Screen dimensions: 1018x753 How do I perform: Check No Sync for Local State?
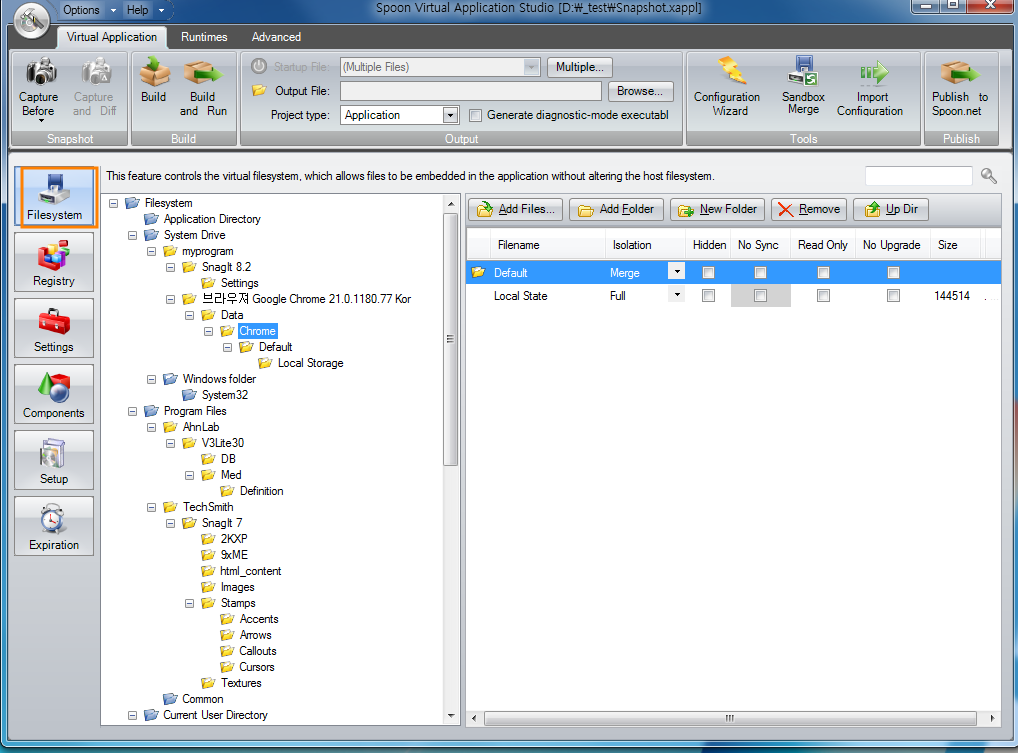tap(760, 295)
